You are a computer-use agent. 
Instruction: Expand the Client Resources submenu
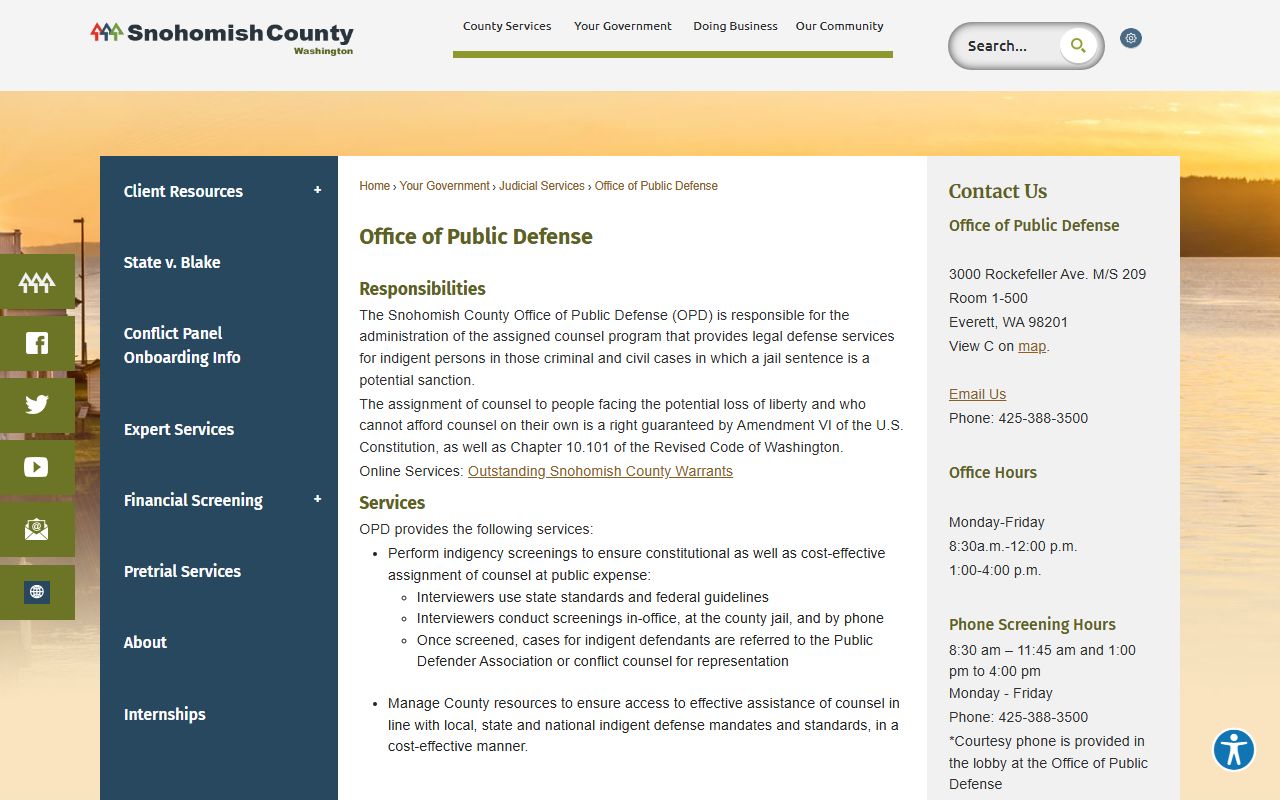pos(317,191)
